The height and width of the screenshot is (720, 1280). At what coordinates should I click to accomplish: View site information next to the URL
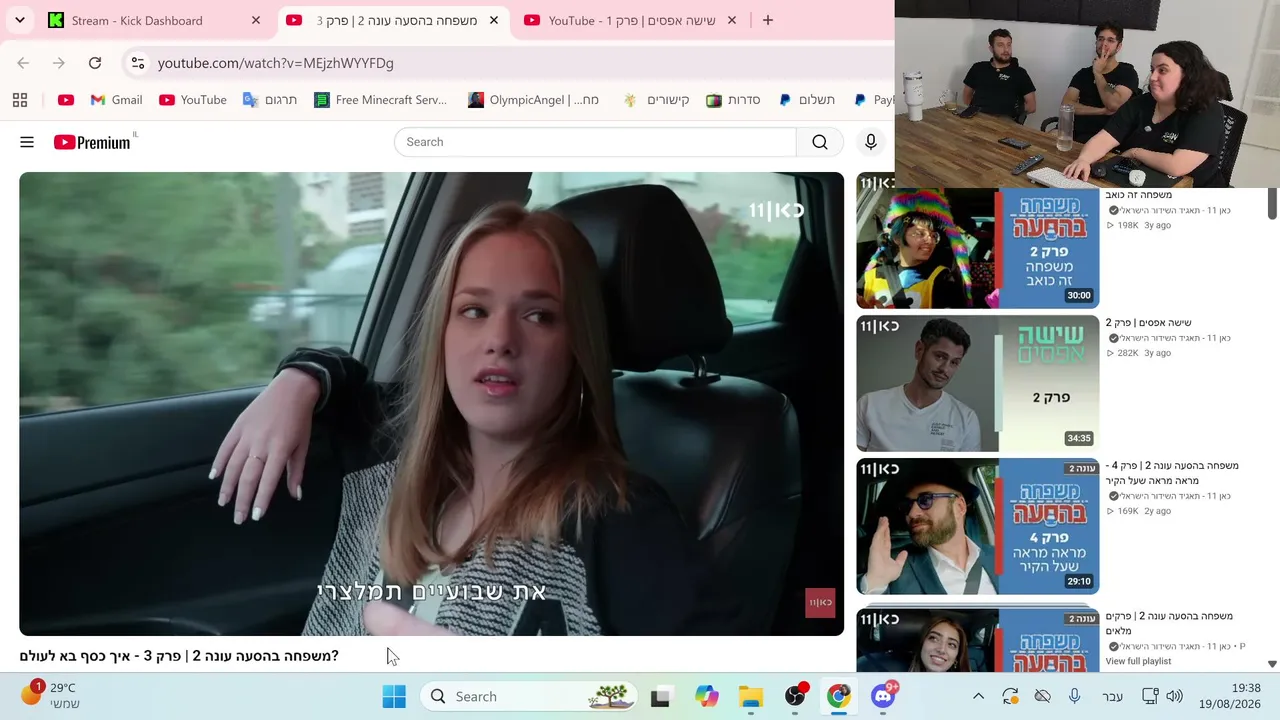138,63
